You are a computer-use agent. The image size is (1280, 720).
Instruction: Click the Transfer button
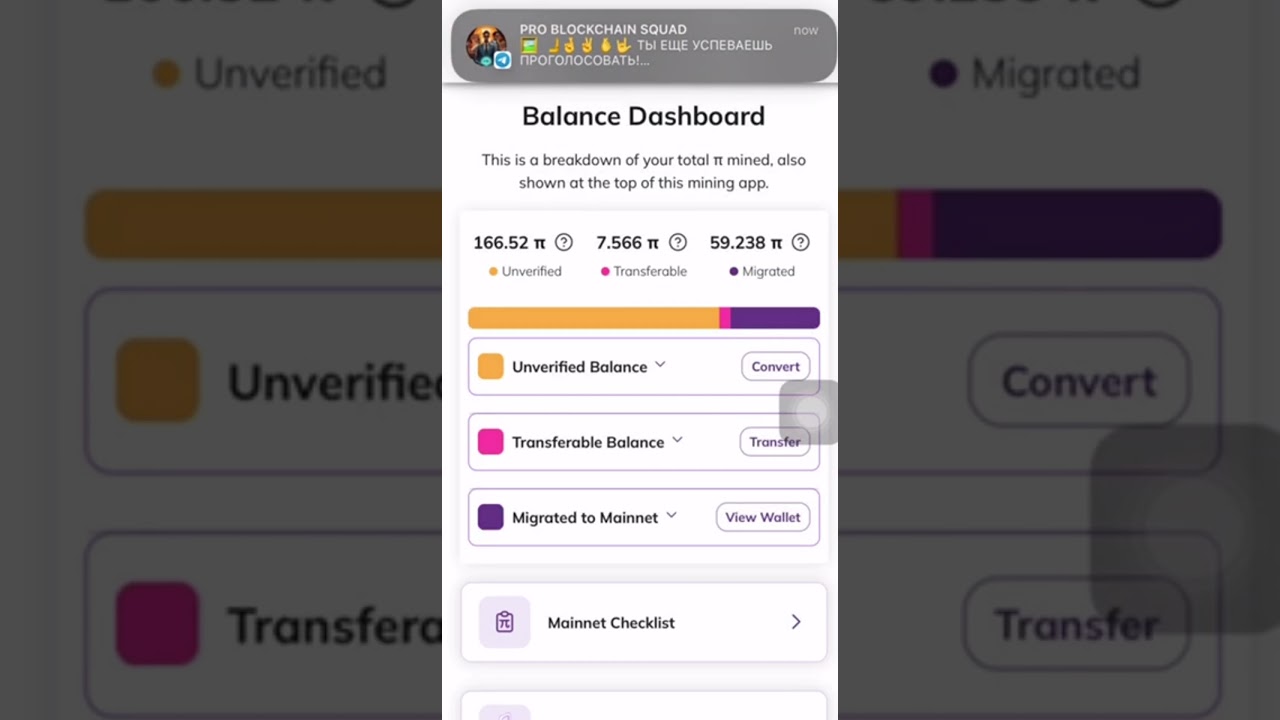[x=775, y=441]
